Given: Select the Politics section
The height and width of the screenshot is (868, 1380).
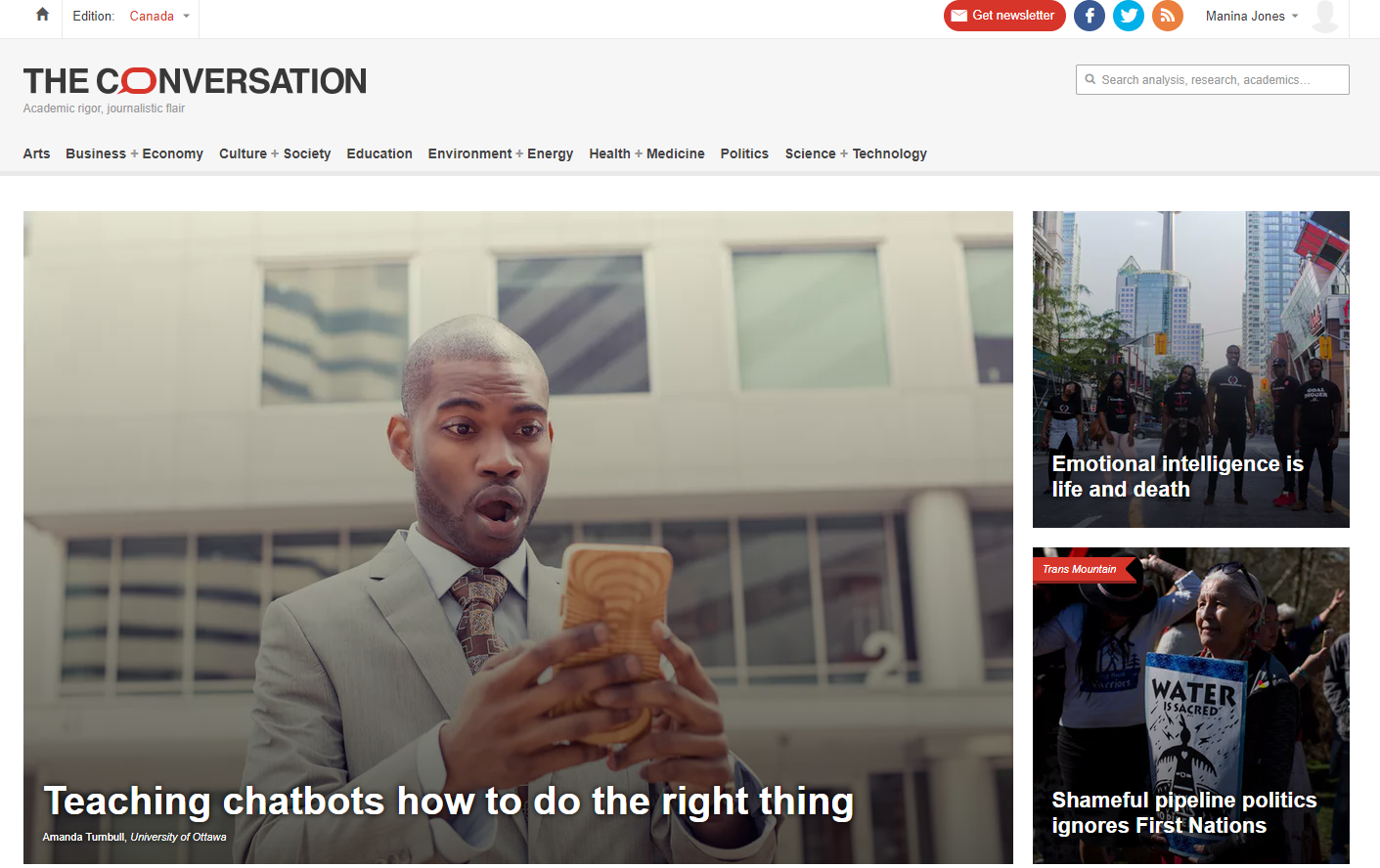Looking at the screenshot, I should (x=744, y=153).
